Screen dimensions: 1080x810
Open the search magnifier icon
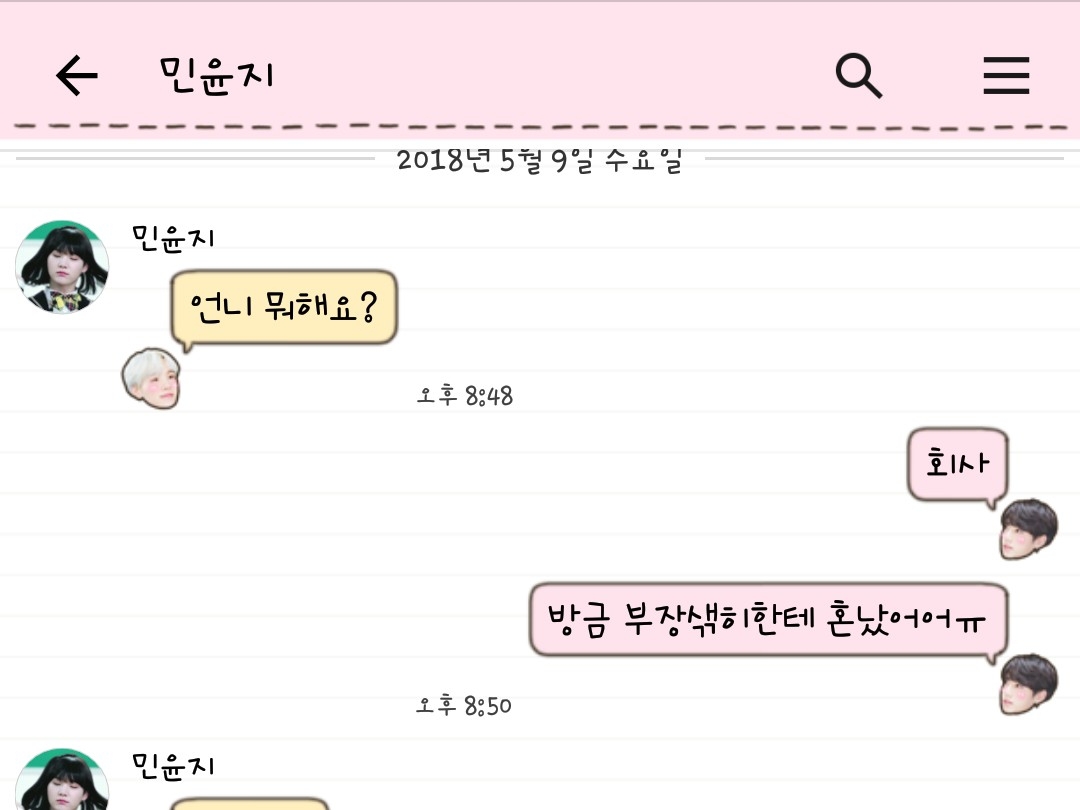tap(858, 76)
